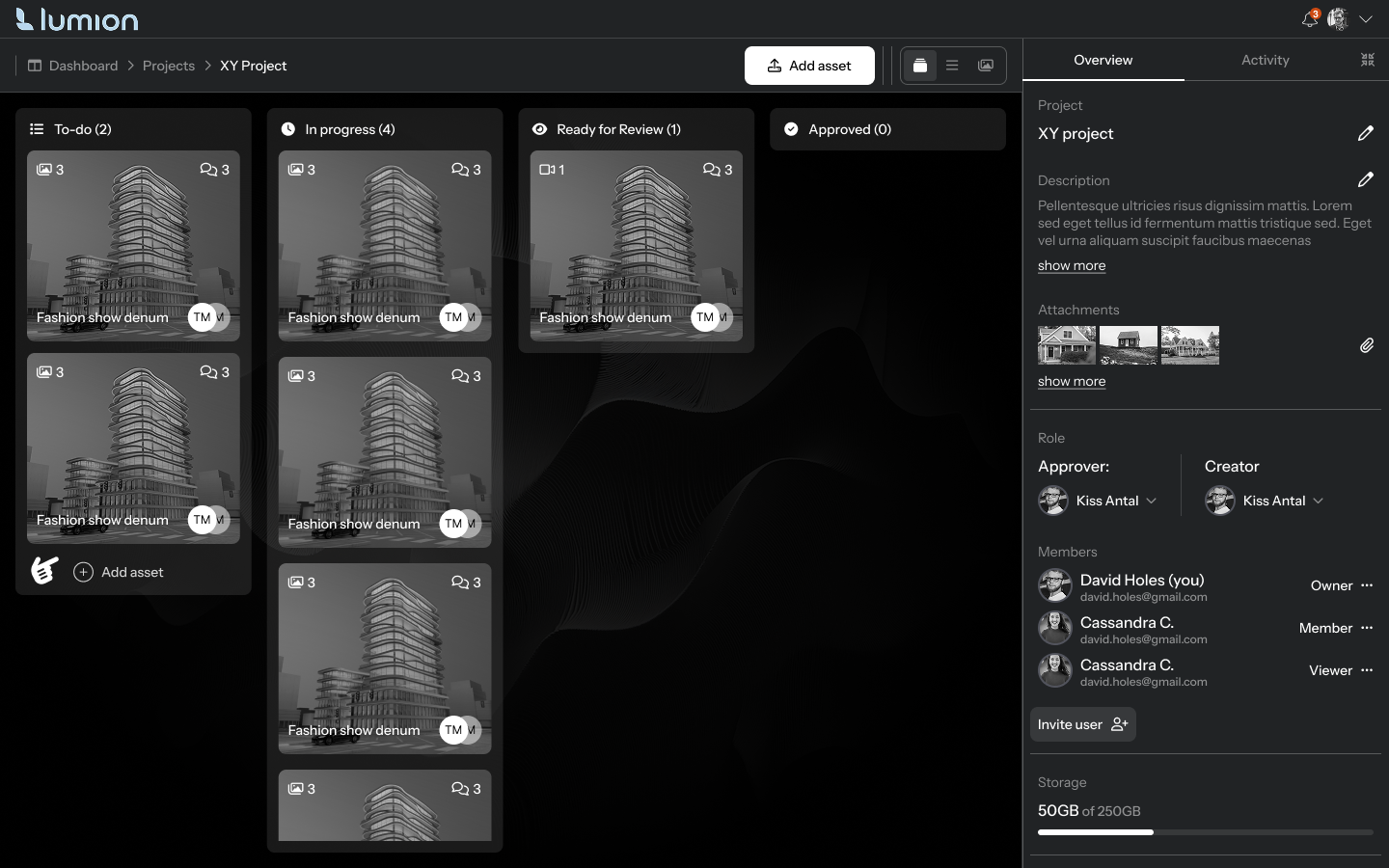This screenshot has height=868, width=1389.
Task: Click the Owner role label
Action: pyautogui.click(x=1331, y=585)
